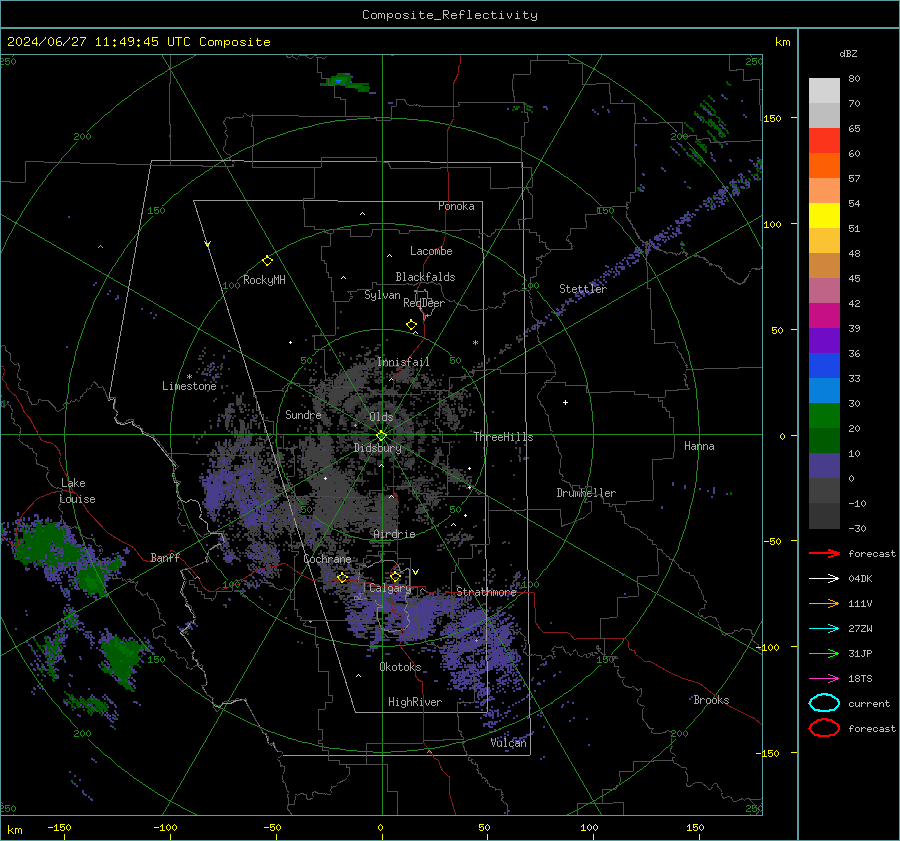The width and height of the screenshot is (900, 841).
Task: Click the Sundre town label
Action: click(303, 415)
